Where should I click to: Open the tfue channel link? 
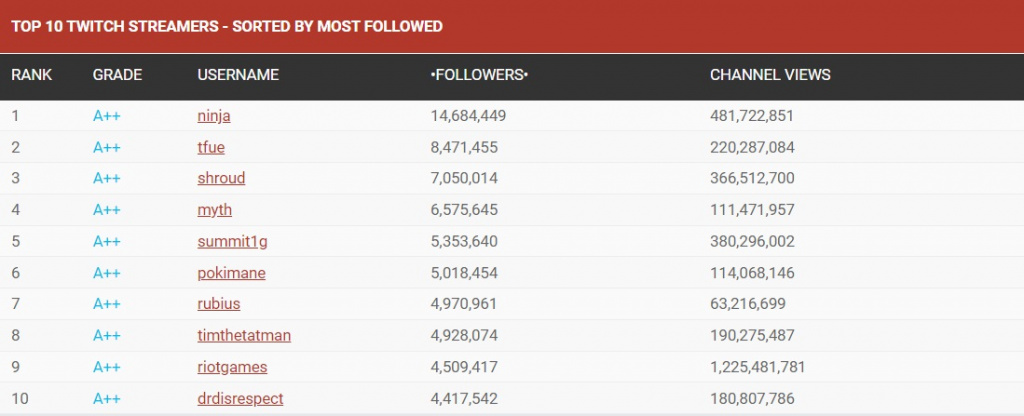[211, 148]
